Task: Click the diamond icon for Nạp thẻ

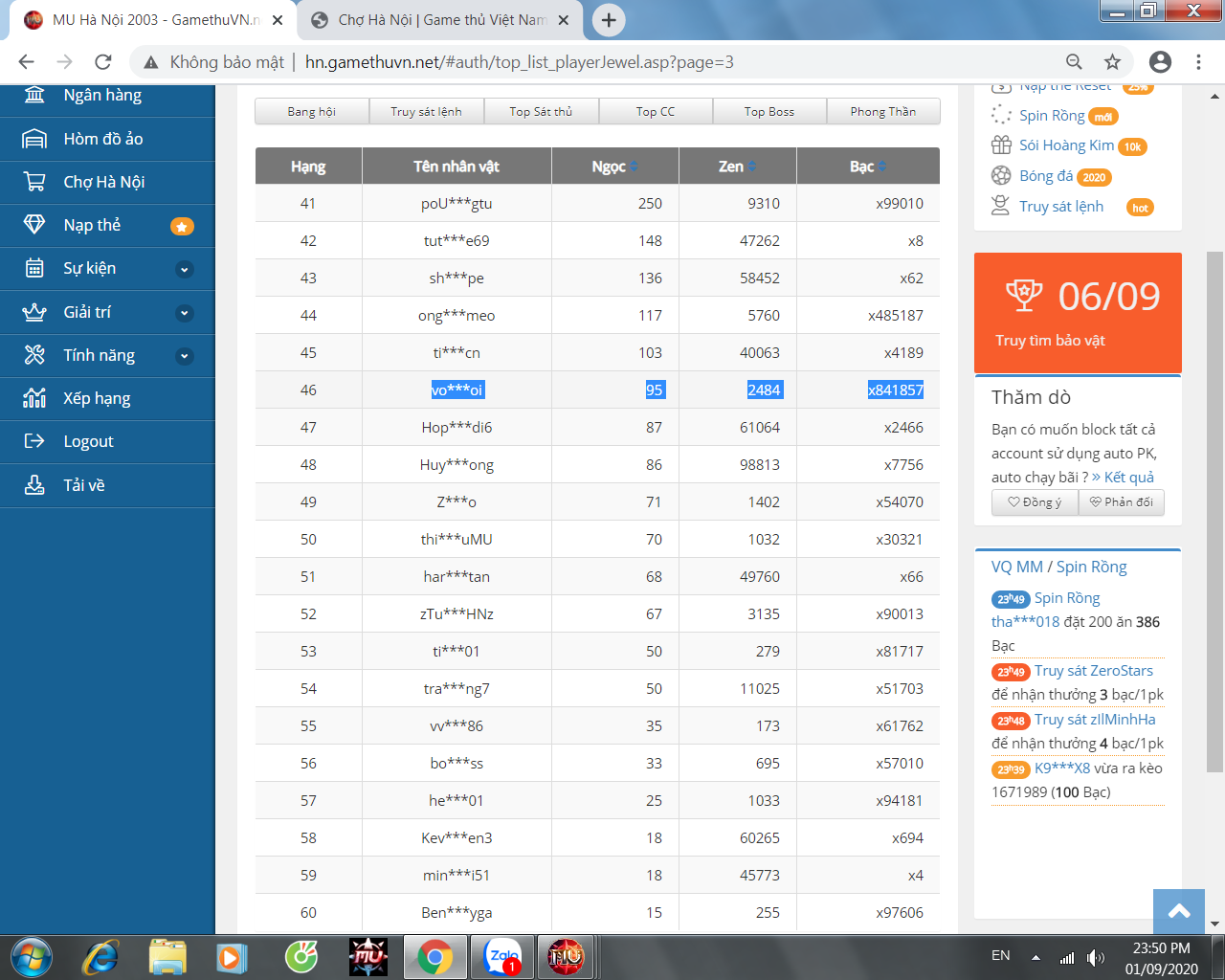Action: click(34, 225)
